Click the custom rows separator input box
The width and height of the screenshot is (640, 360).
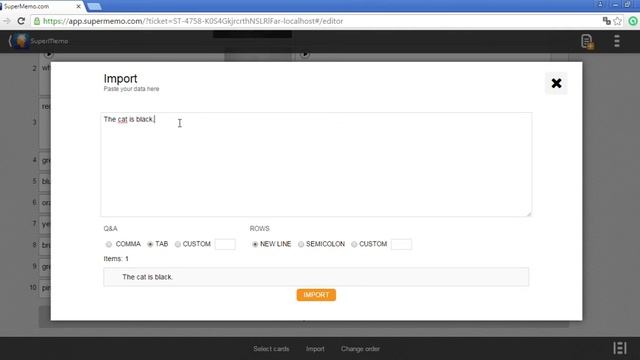click(401, 244)
